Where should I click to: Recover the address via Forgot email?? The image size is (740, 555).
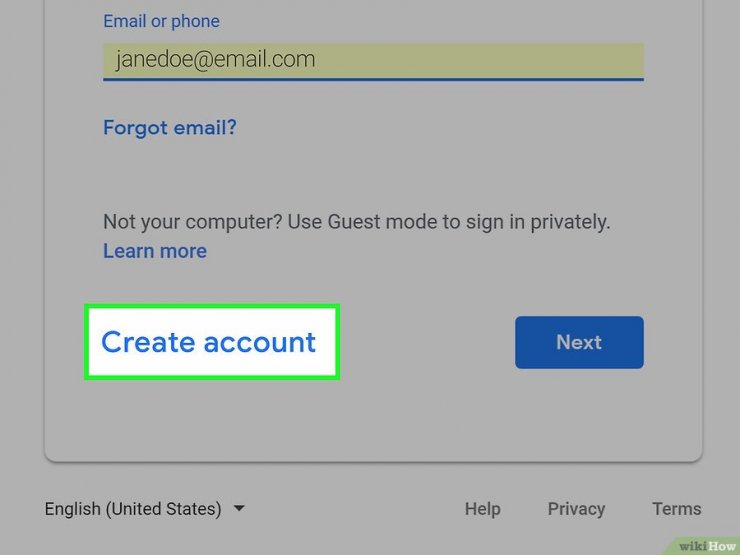point(170,127)
